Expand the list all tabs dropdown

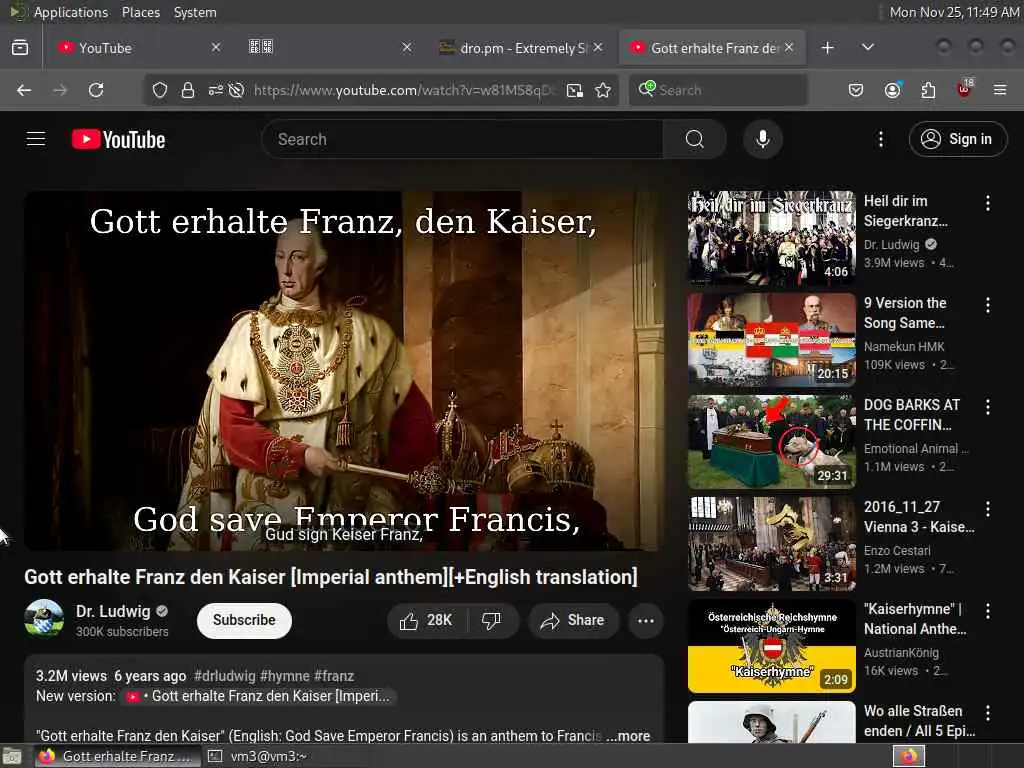click(x=867, y=48)
